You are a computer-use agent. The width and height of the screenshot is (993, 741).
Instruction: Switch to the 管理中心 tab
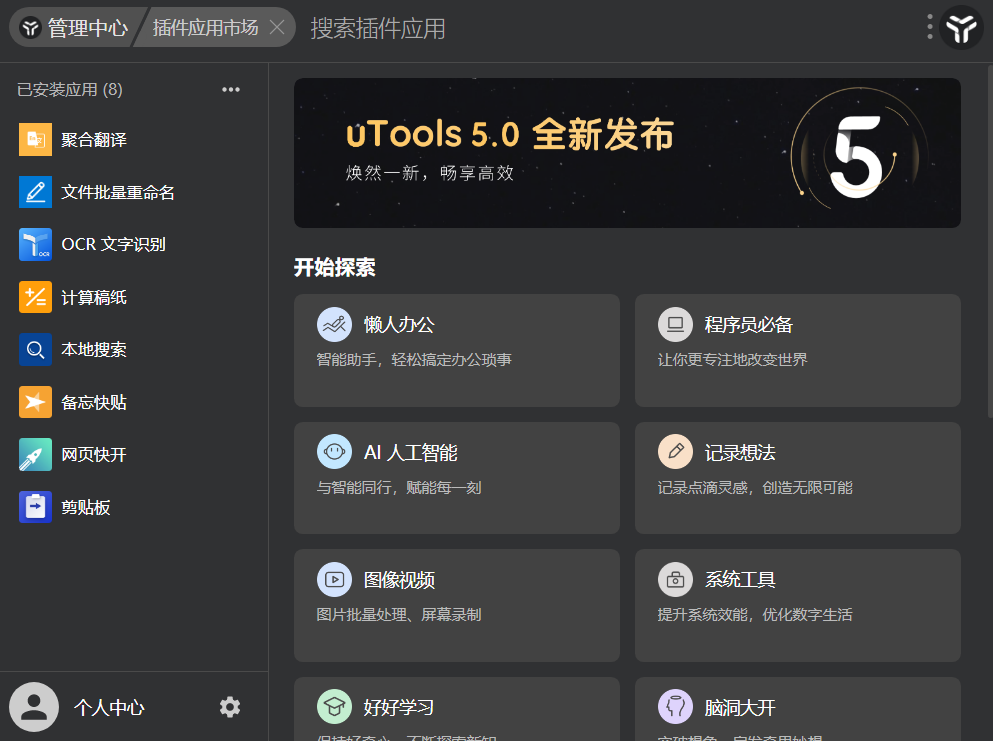75,27
